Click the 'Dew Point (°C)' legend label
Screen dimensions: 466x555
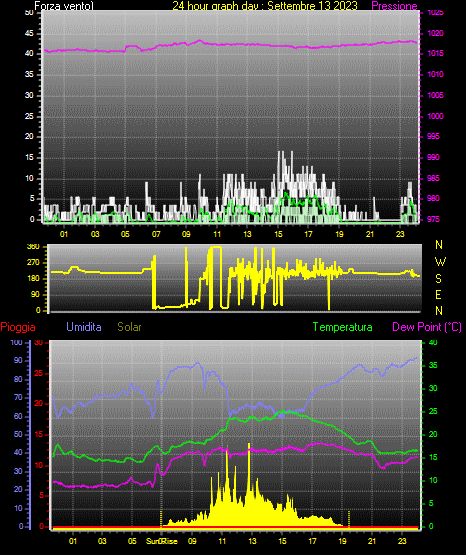click(427, 327)
